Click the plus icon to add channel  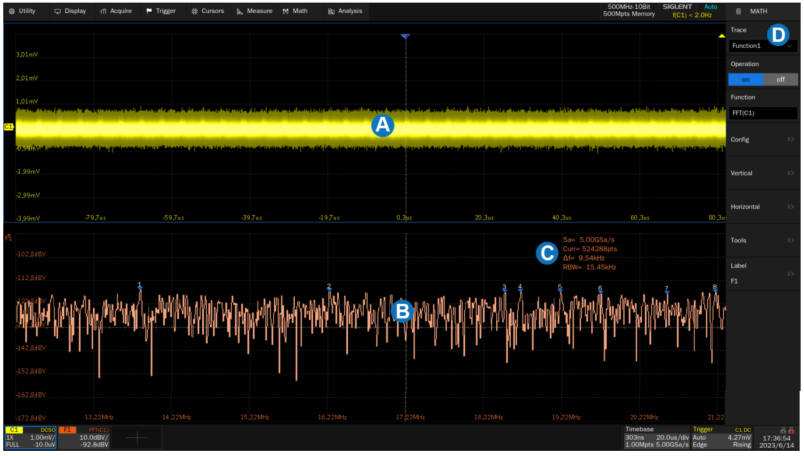[136, 438]
